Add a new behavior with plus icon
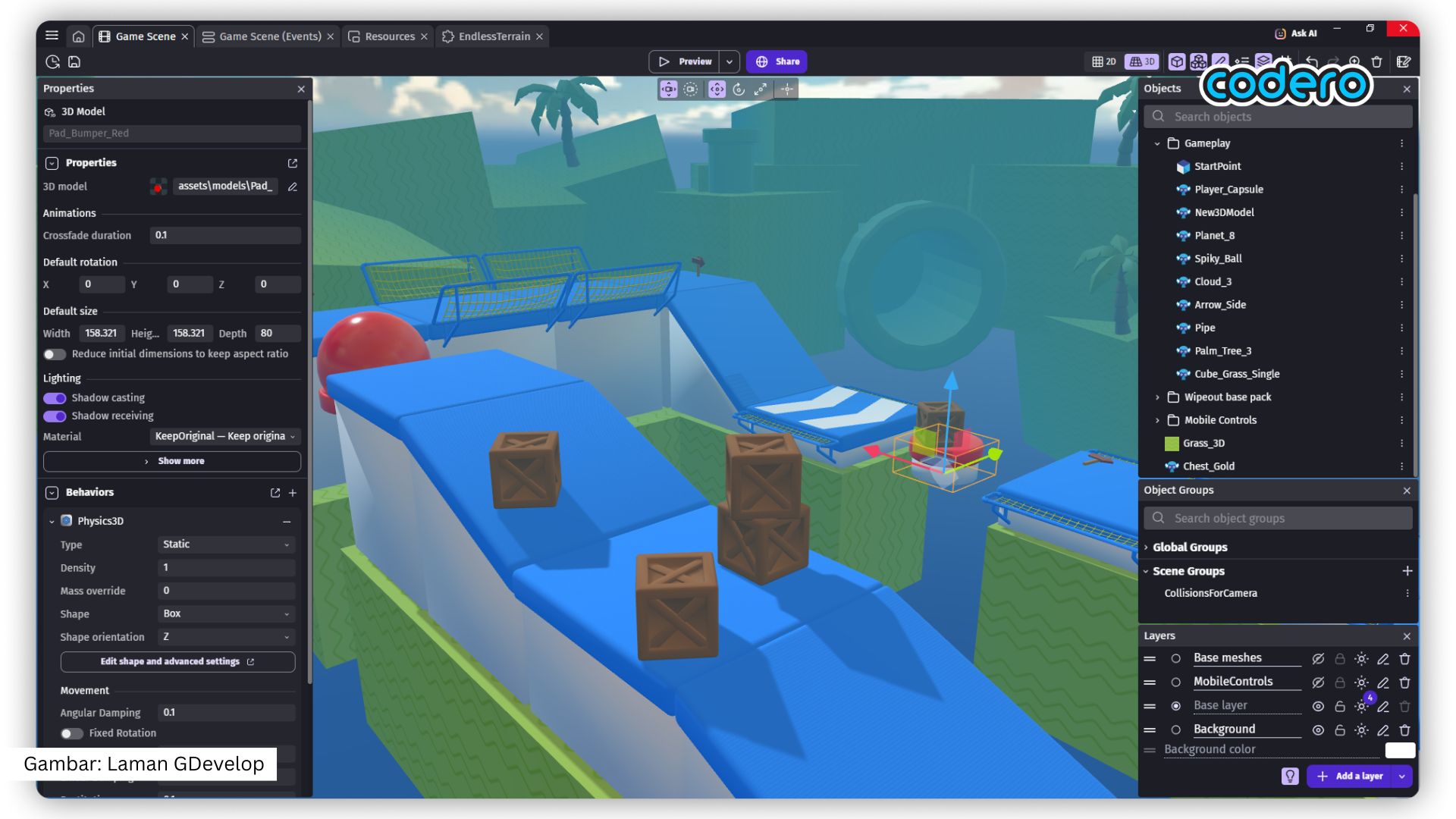Image resolution: width=1456 pixels, height=819 pixels. (x=293, y=493)
